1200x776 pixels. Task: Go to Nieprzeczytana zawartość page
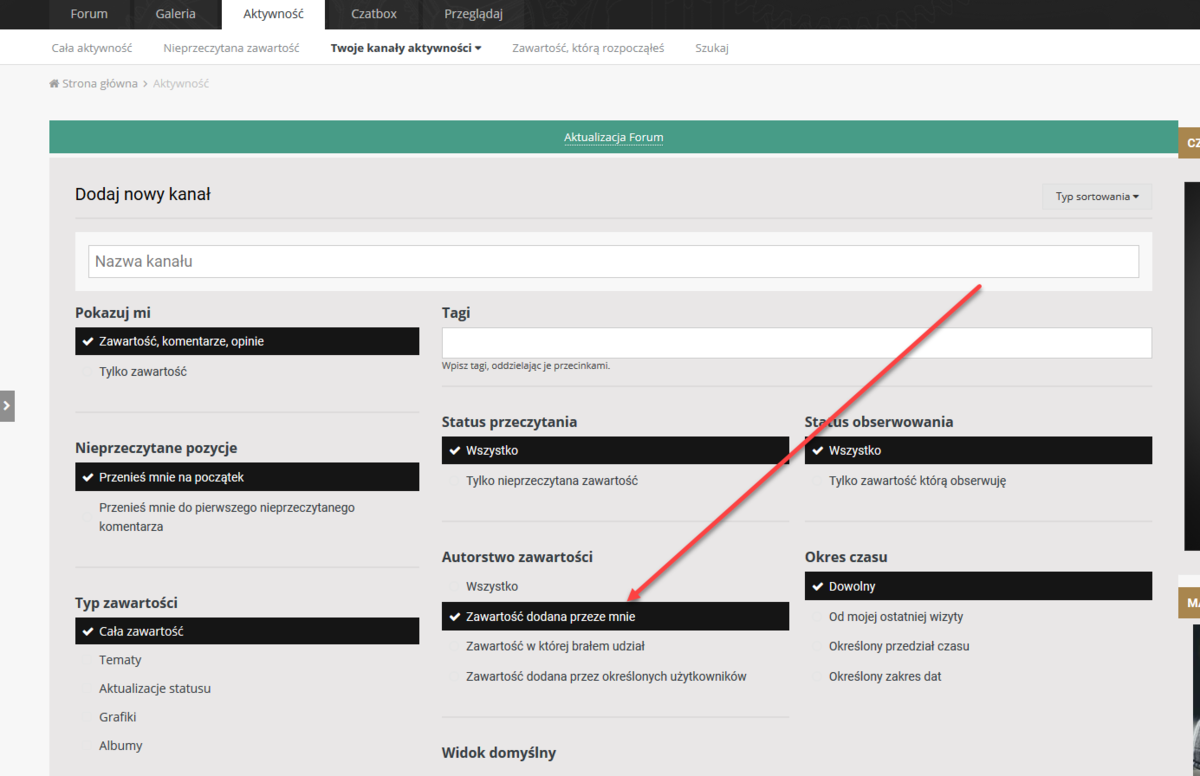[x=231, y=48]
